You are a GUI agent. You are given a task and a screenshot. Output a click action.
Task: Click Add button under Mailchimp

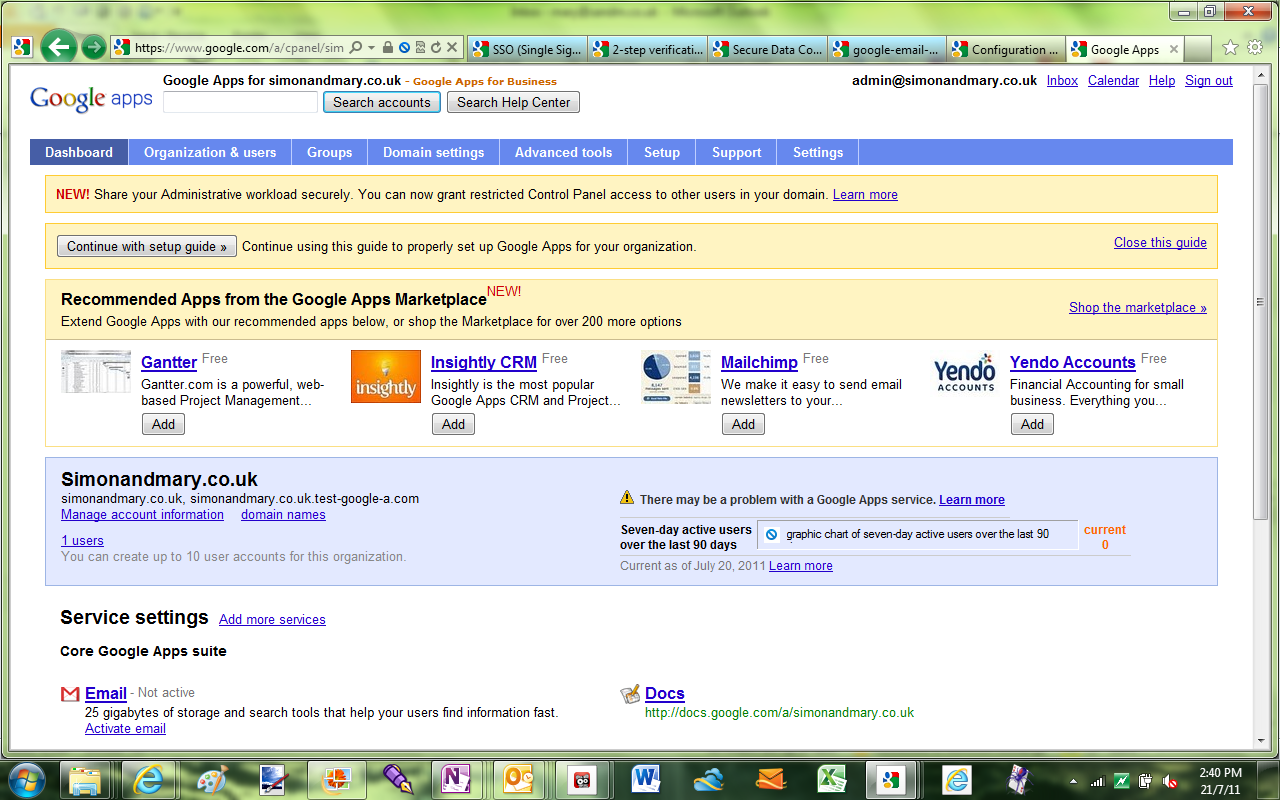(x=744, y=424)
